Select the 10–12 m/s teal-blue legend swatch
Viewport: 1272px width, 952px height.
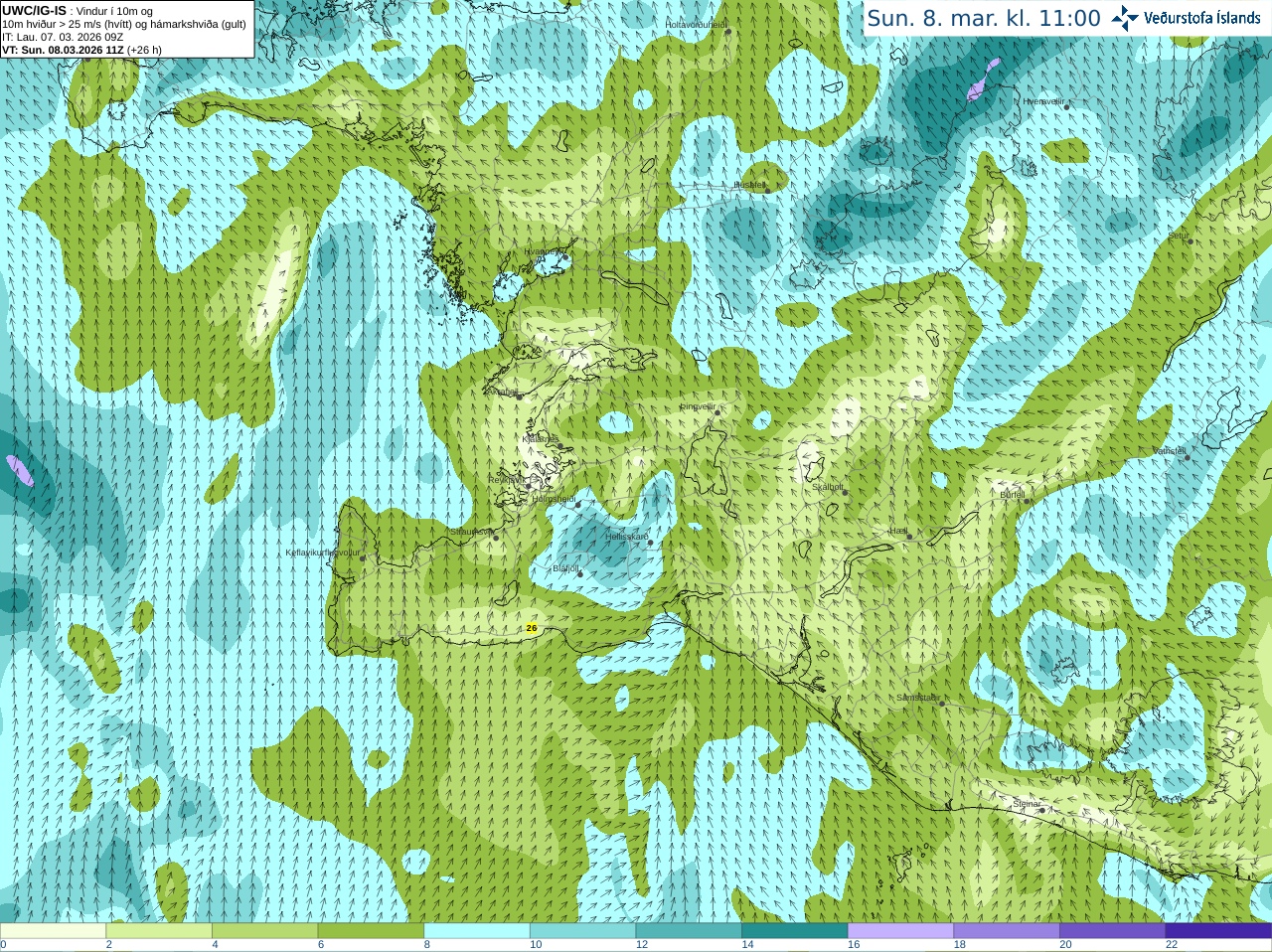coord(583,931)
